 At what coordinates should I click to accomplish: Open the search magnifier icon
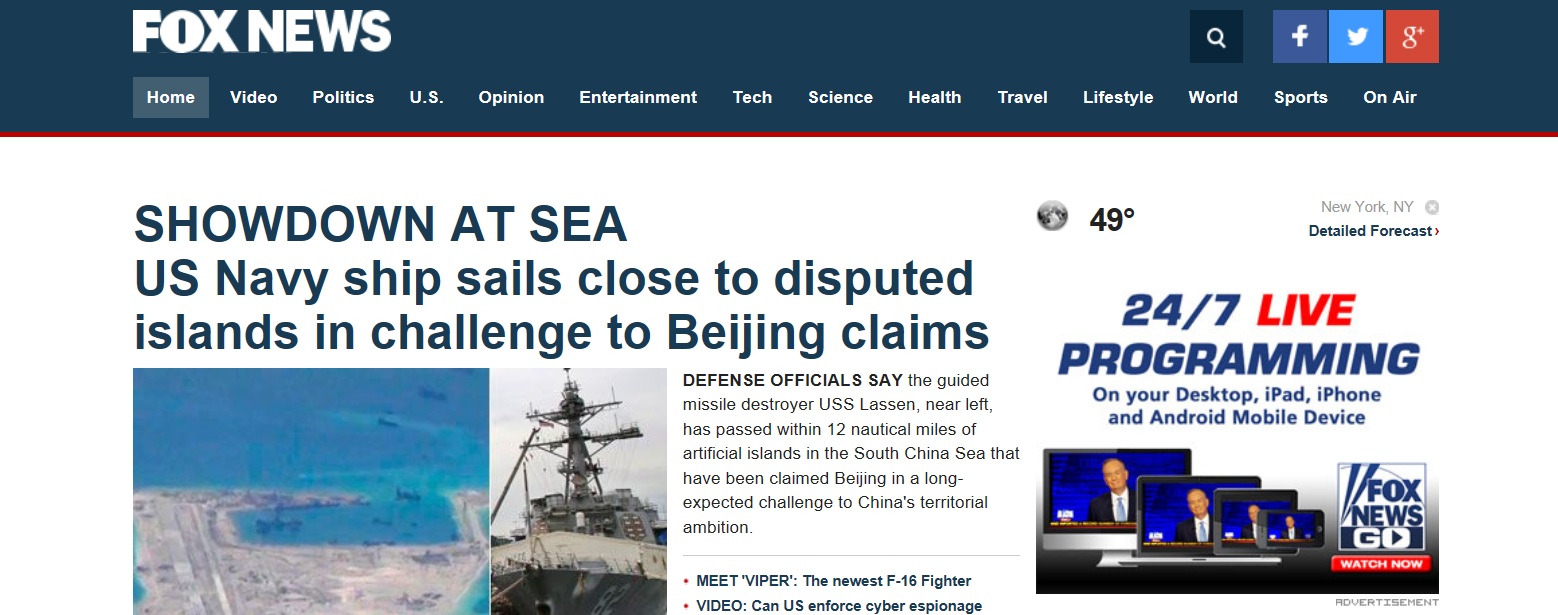point(1216,37)
